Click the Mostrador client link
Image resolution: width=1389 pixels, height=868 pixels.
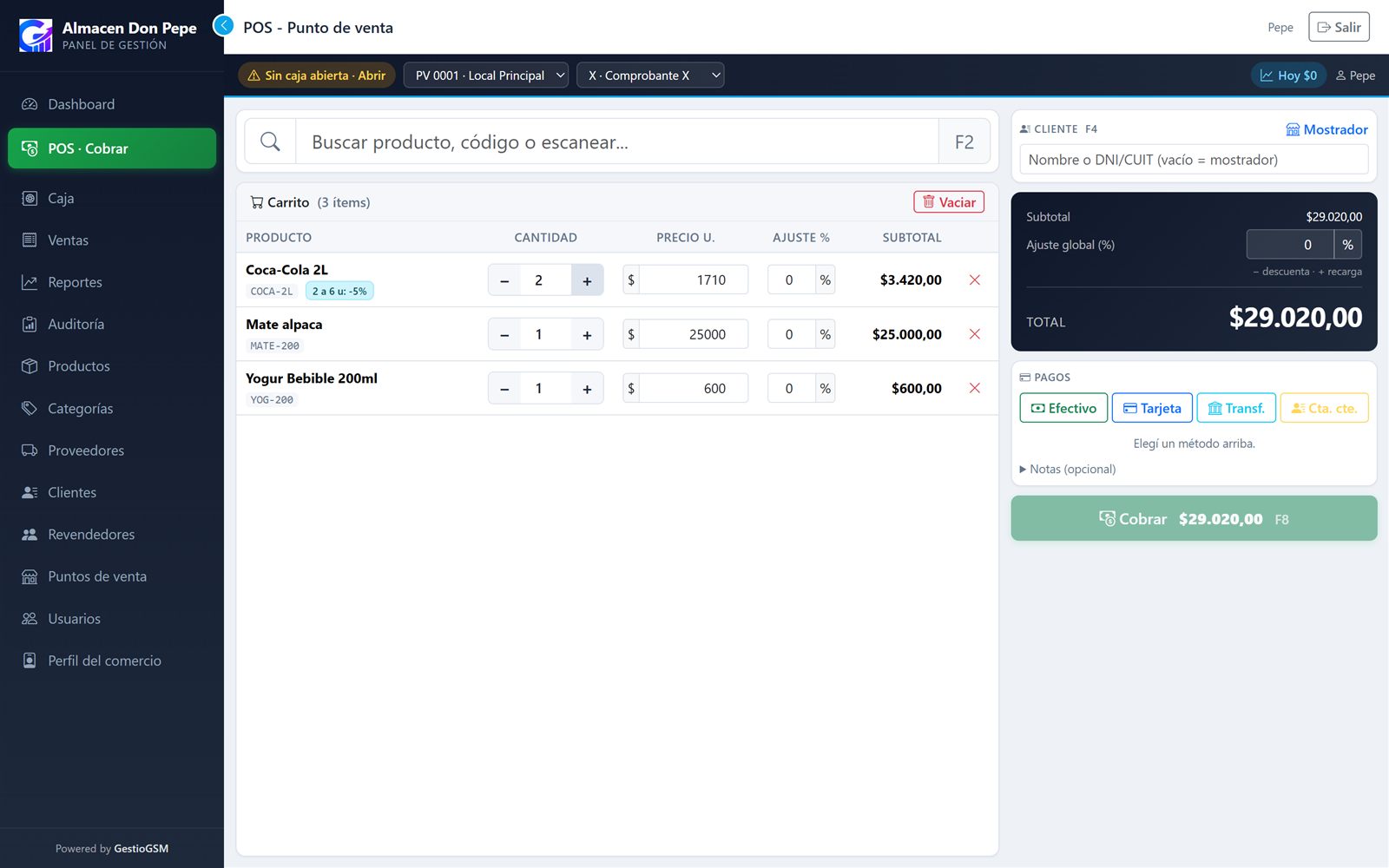(x=1326, y=129)
